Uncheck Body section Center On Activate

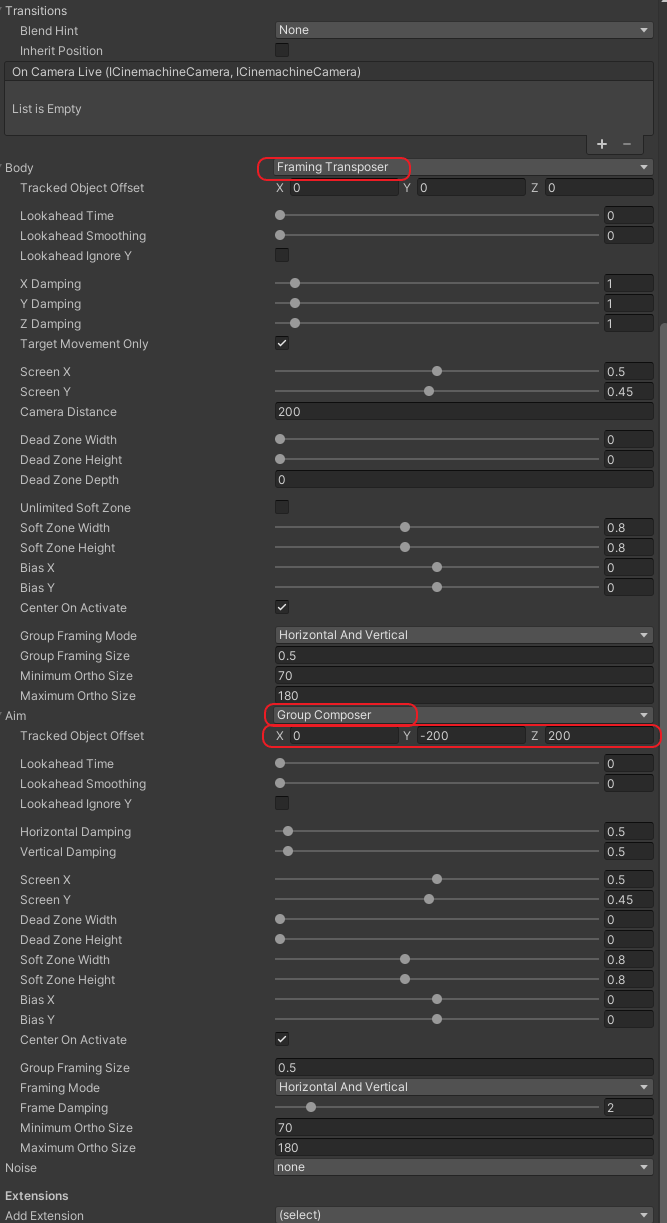(x=282, y=607)
